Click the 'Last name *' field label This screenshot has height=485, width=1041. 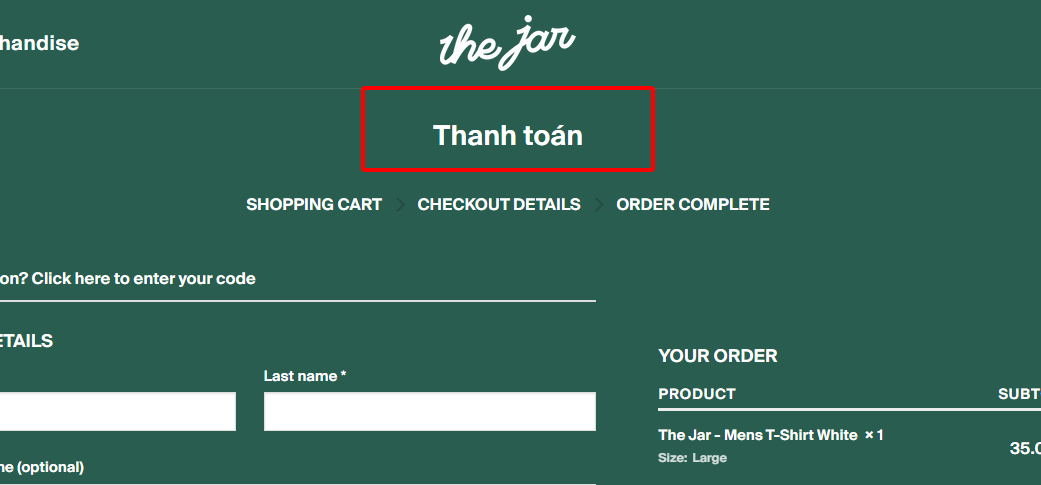point(305,376)
